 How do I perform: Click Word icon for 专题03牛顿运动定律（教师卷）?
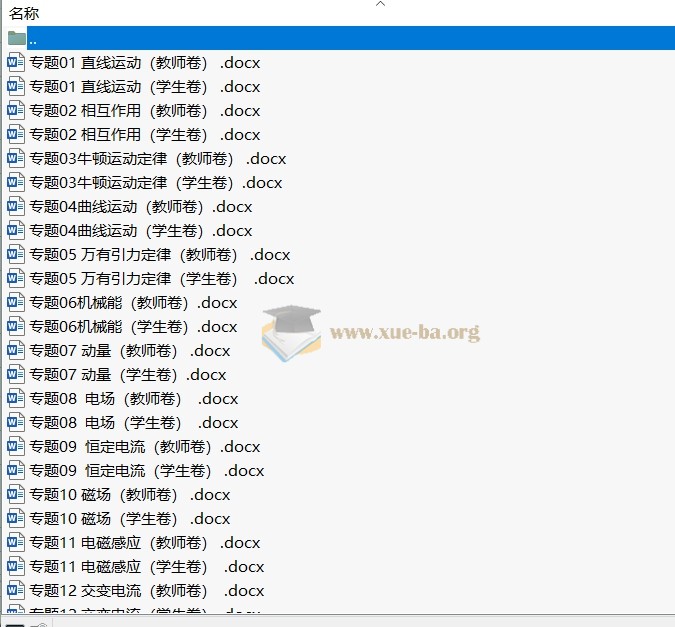coord(16,158)
